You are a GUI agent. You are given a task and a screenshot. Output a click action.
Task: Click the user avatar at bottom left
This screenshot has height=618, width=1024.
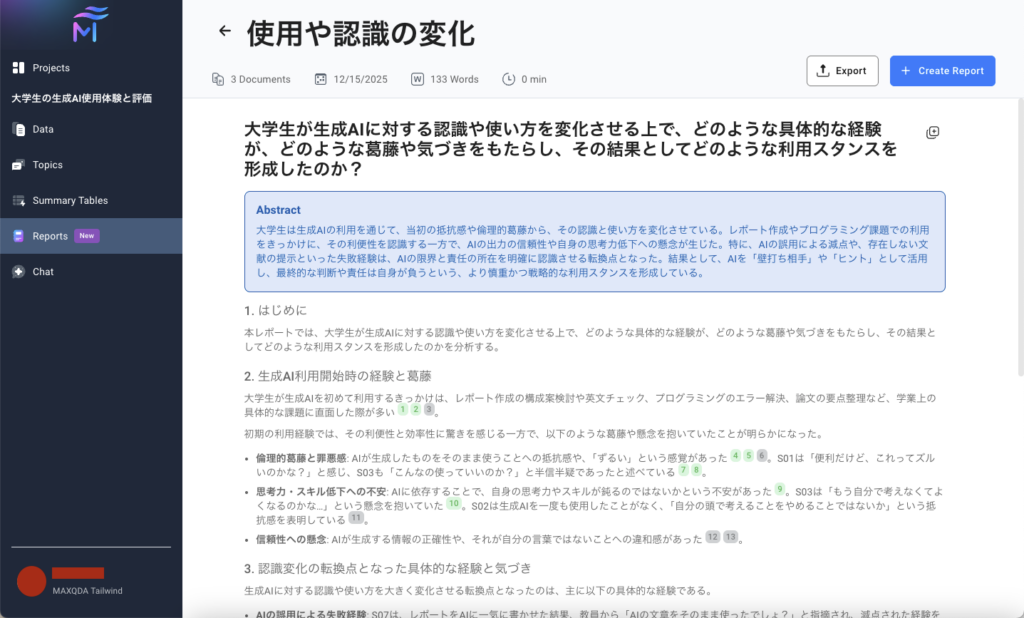[32, 581]
